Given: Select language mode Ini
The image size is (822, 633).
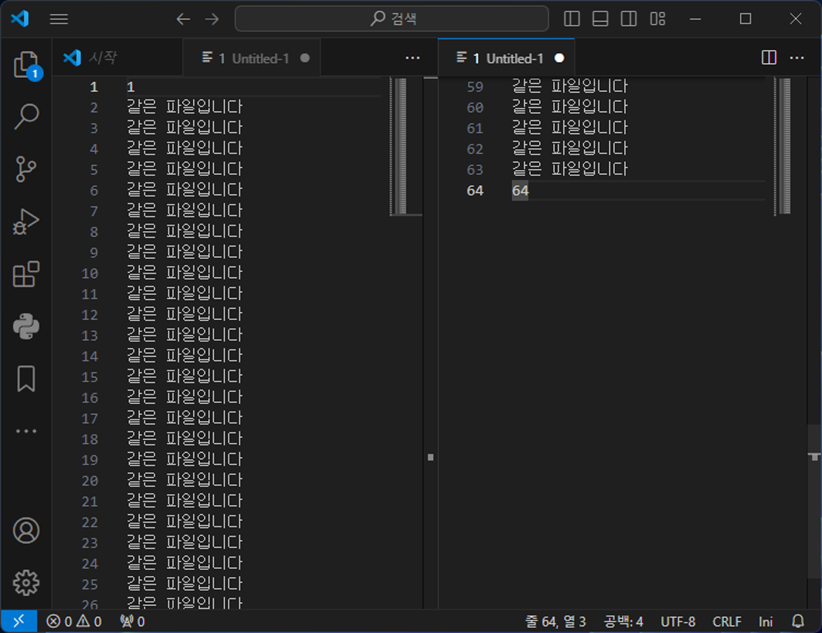Looking at the screenshot, I should coord(765,621).
